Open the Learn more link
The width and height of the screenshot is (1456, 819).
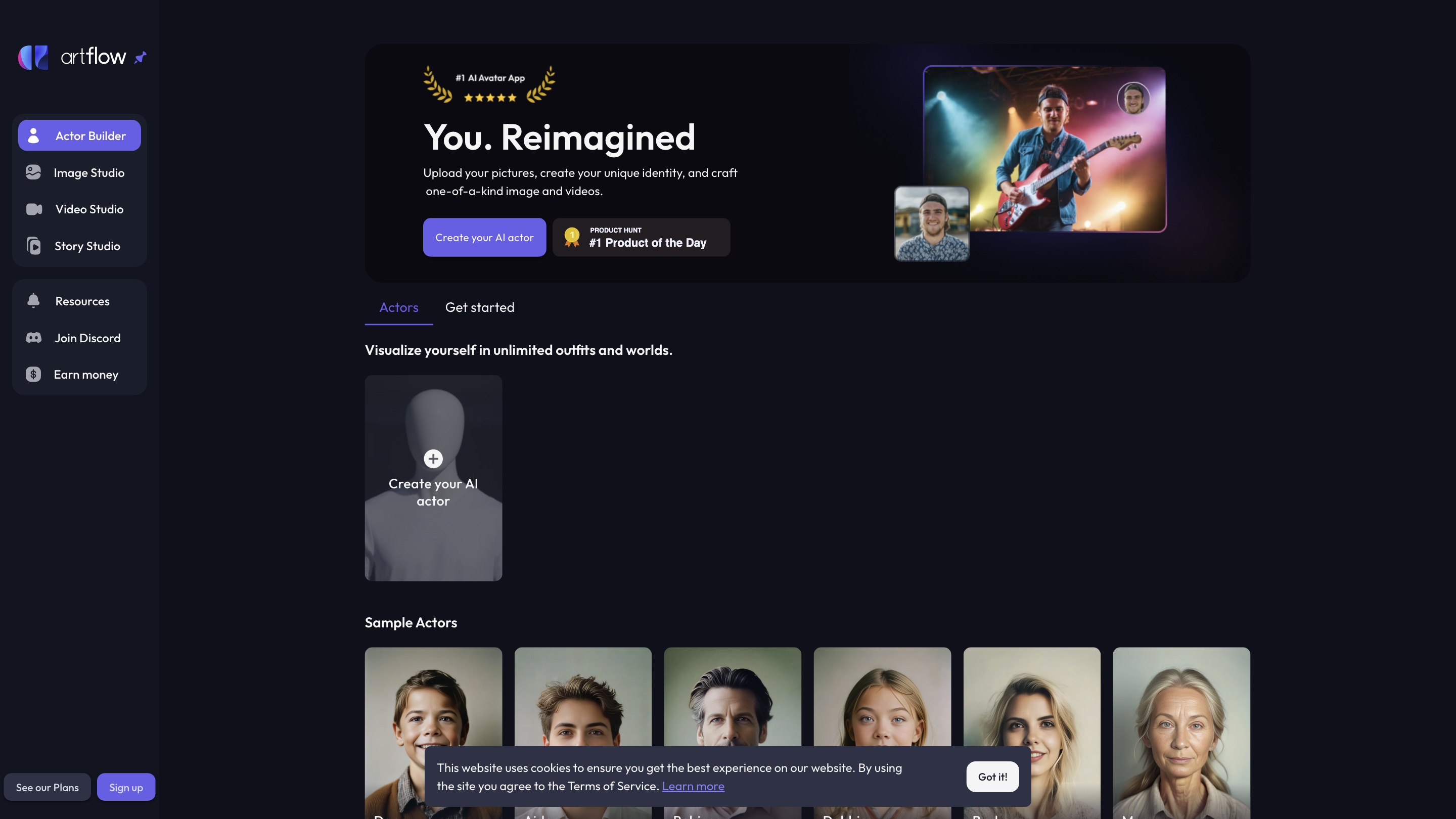click(693, 786)
